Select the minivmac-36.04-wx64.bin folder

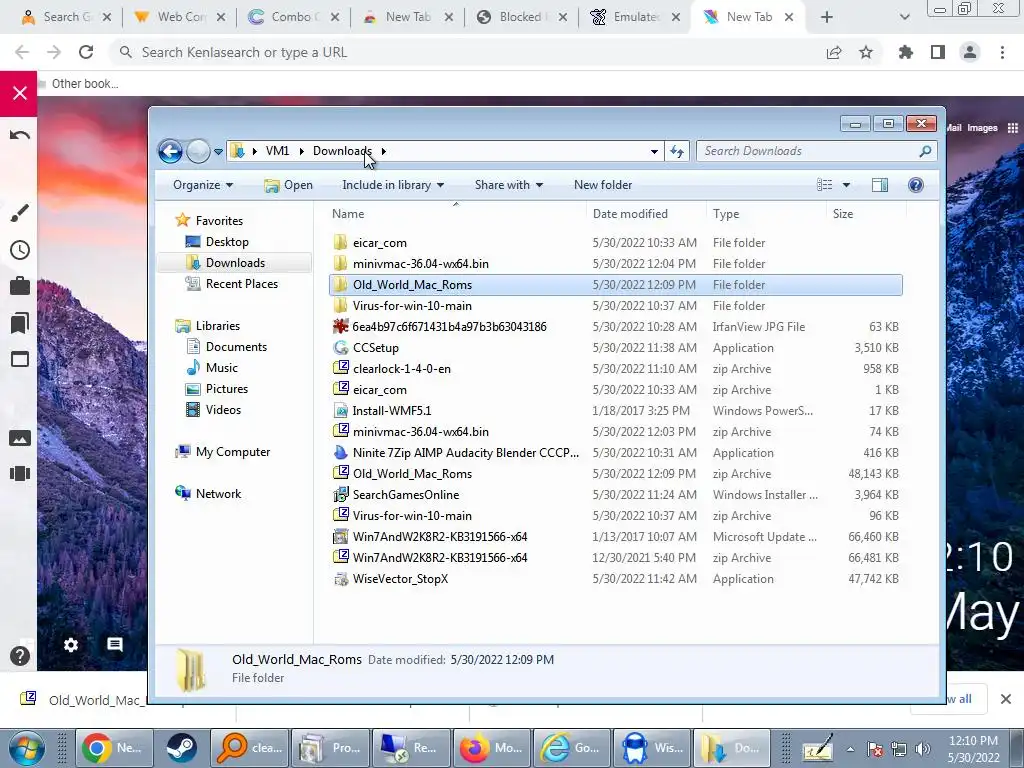[615, 264]
